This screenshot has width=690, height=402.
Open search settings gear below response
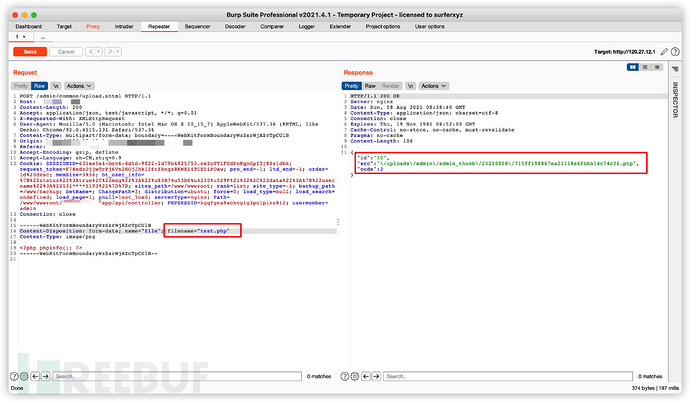[355, 376]
